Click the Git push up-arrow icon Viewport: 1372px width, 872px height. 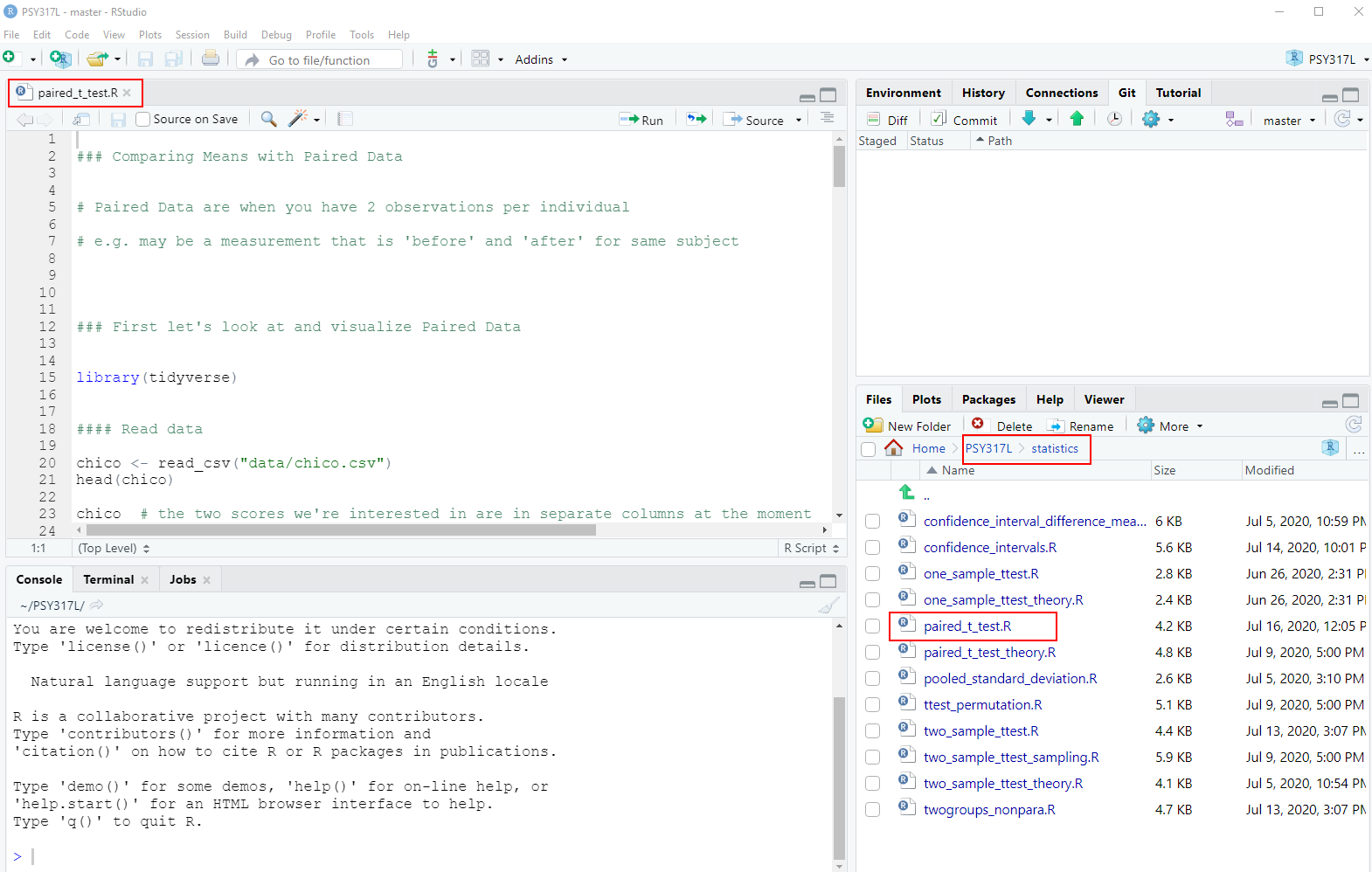click(x=1077, y=119)
